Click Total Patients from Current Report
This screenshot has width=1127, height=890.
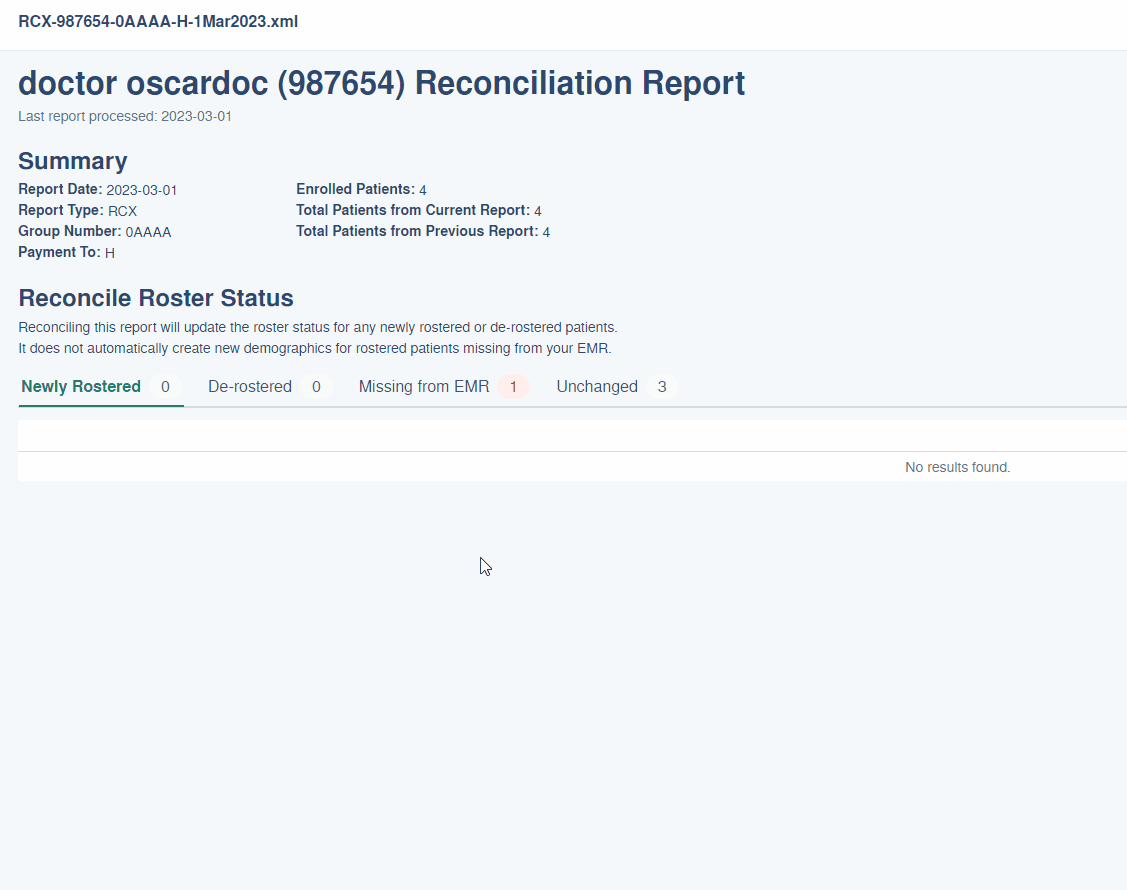(x=418, y=211)
